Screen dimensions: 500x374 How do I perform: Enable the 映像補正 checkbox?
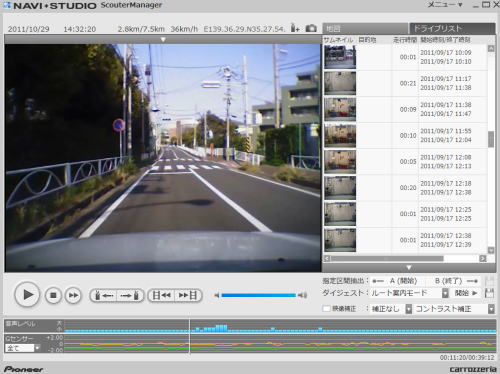[x=326, y=309]
